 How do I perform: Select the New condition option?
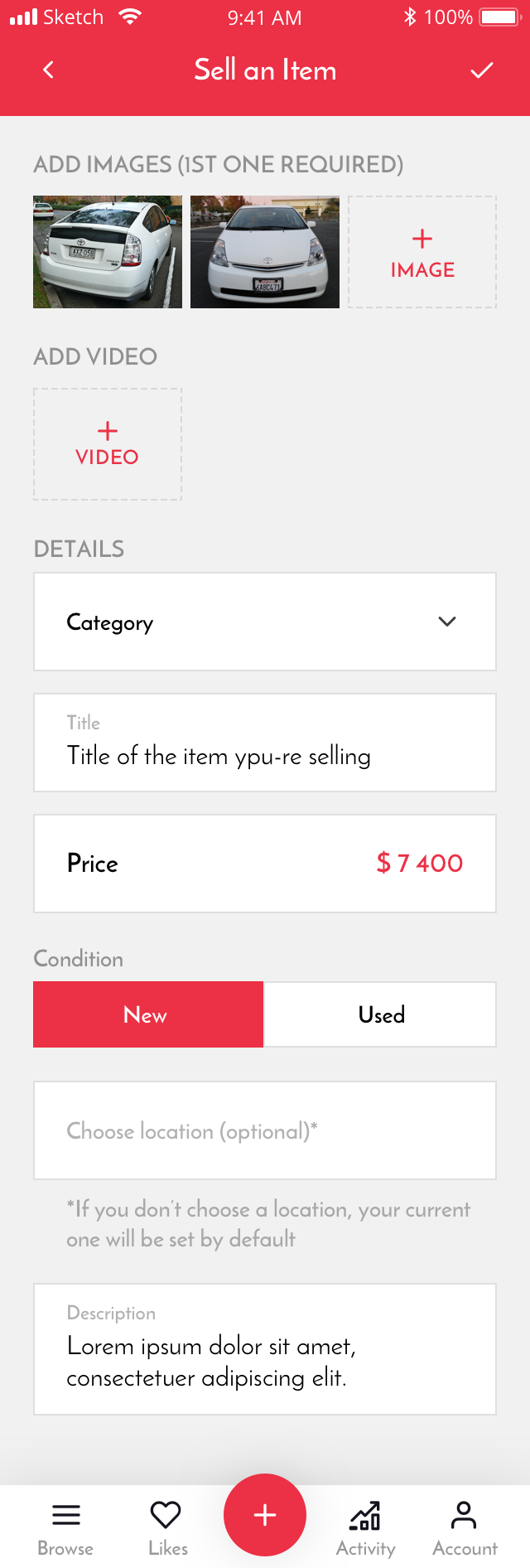pyautogui.click(x=147, y=1014)
